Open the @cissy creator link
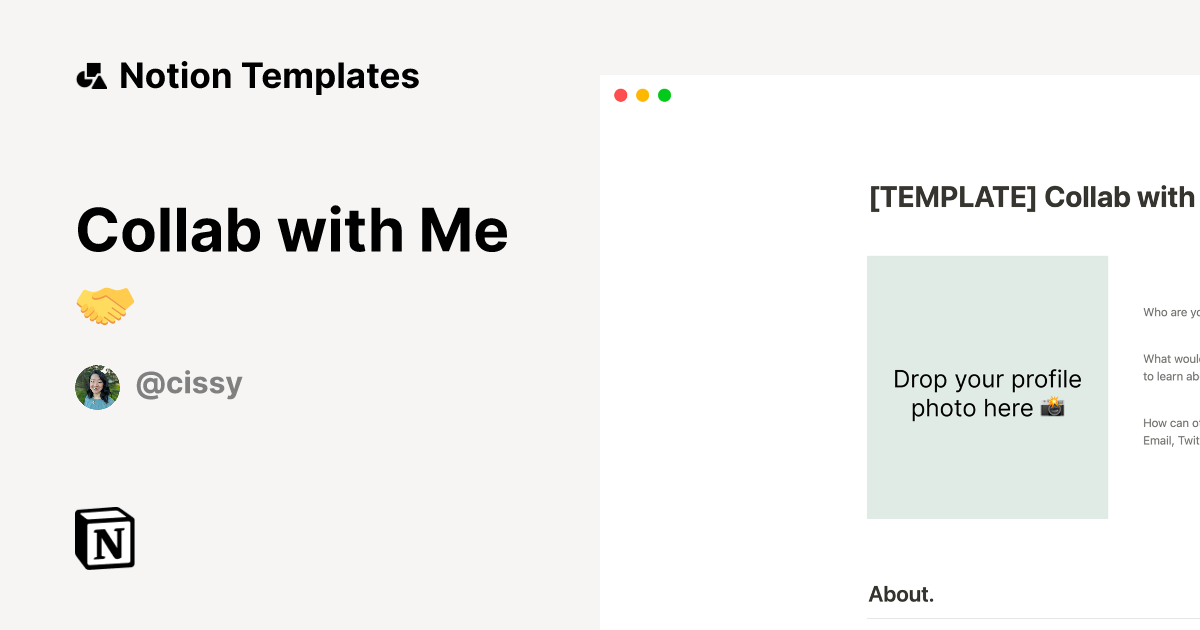Viewport: 1200px width, 630px height. click(x=189, y=384)
